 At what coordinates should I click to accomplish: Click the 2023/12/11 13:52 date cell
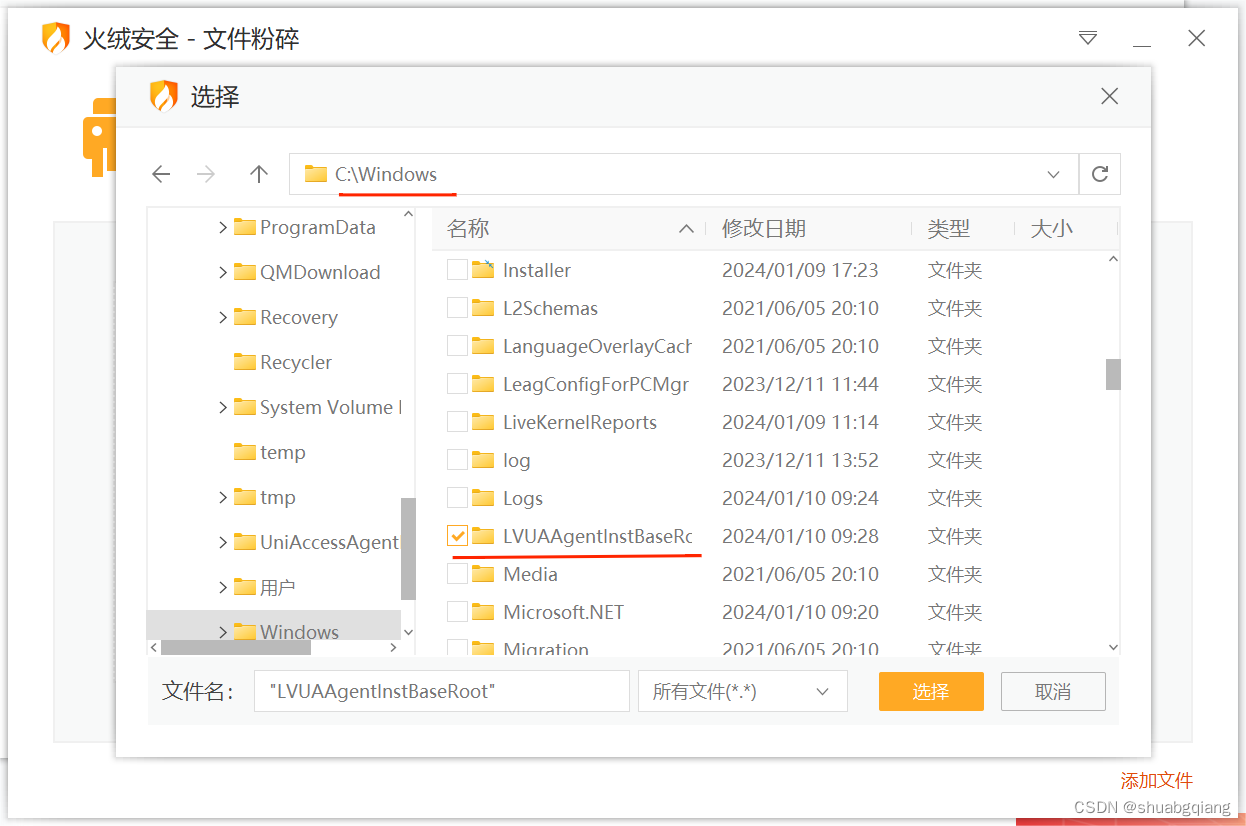pyautogui.click(x=800, y=460)
